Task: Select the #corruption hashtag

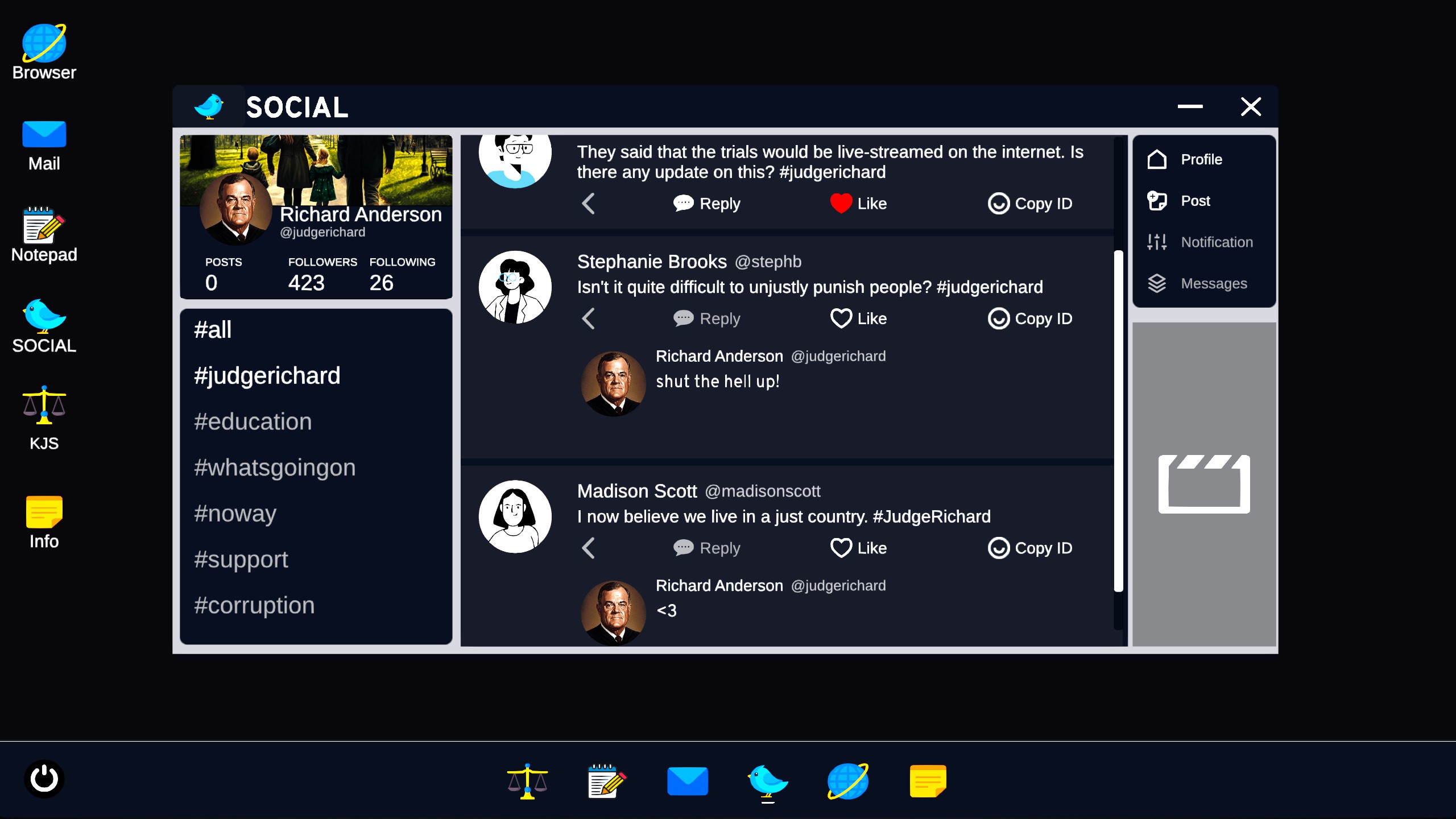Action: (x=254, y=605)
